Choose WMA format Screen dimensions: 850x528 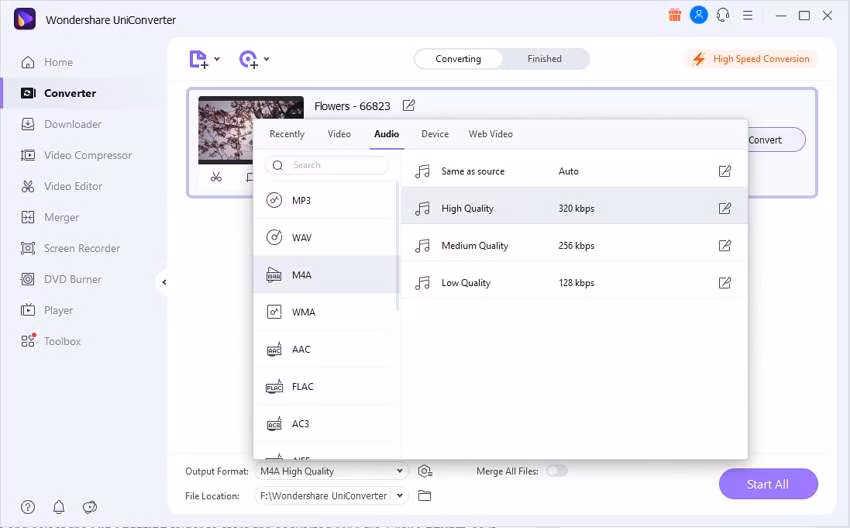326,312
